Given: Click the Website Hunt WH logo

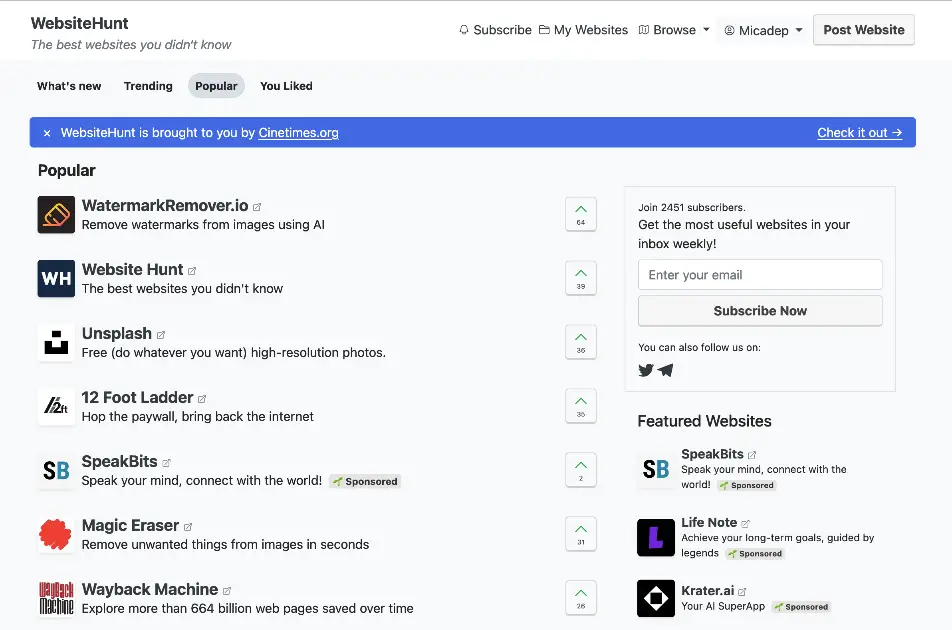Looking at the screenshot, I should [x=56, y=279].
